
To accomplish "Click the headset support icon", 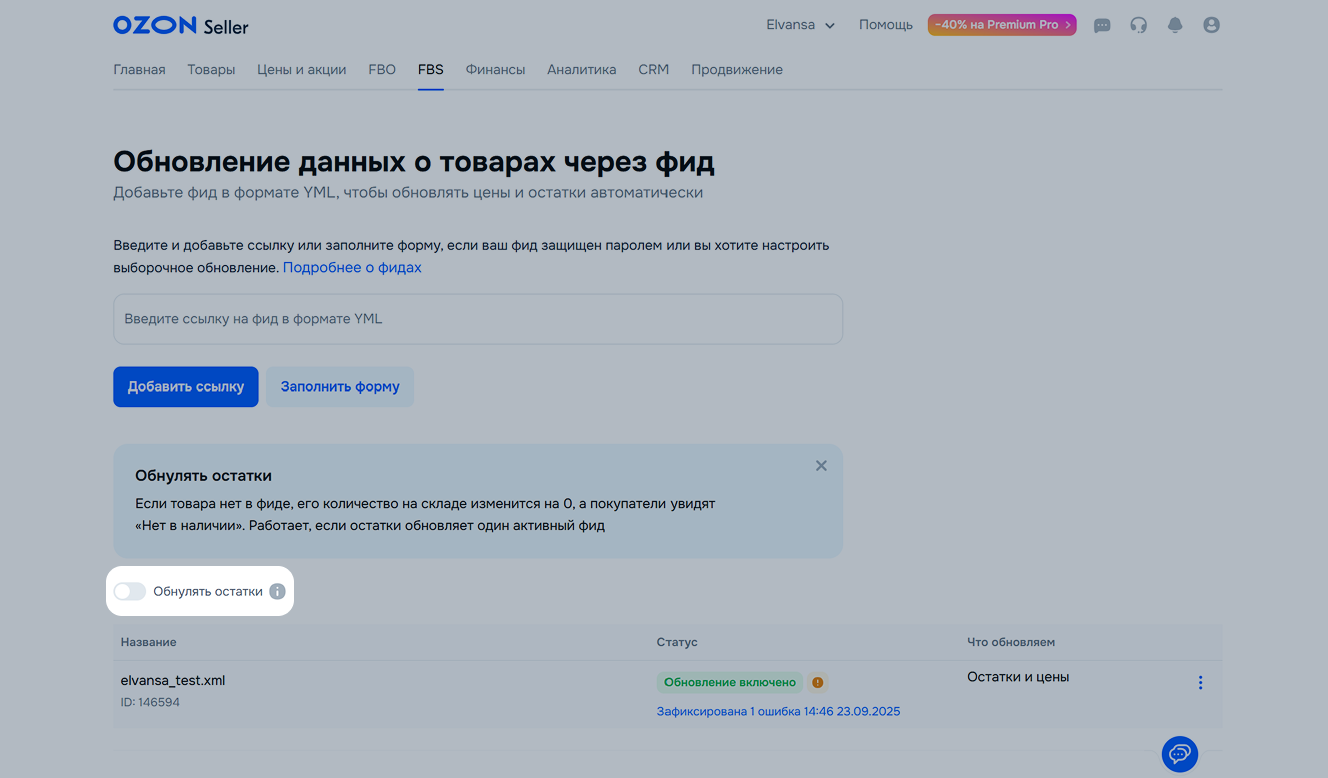I will coord(1138,25).
